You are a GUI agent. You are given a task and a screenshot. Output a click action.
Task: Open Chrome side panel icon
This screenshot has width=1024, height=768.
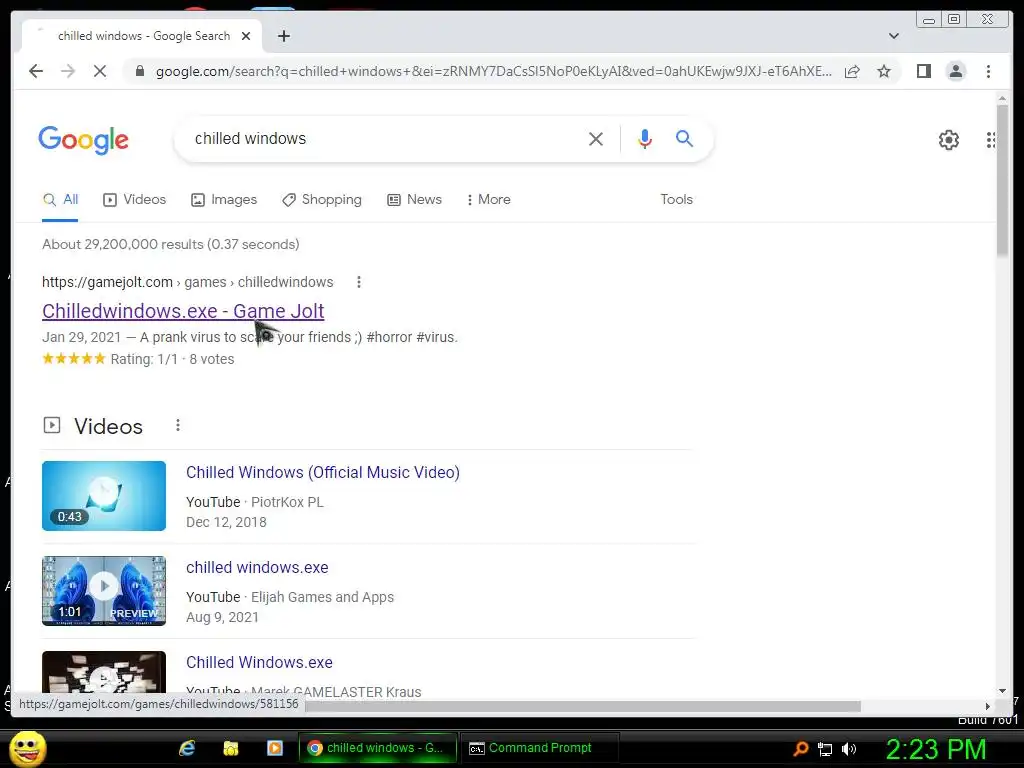[x=923, y=71]
